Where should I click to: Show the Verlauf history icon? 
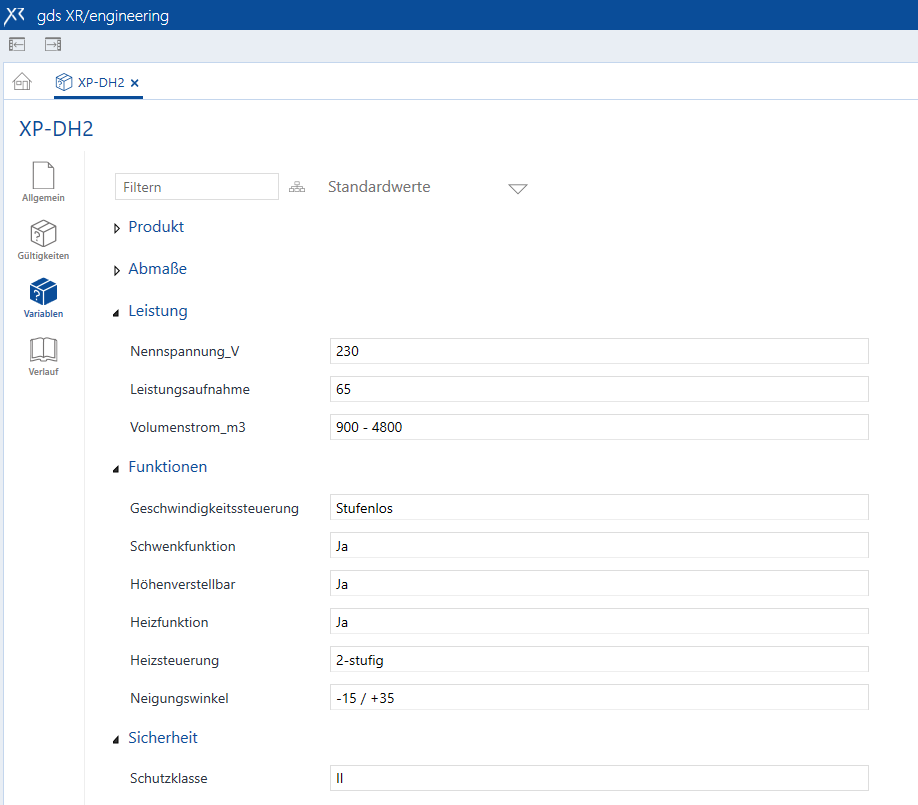click(x=43, y=355)
